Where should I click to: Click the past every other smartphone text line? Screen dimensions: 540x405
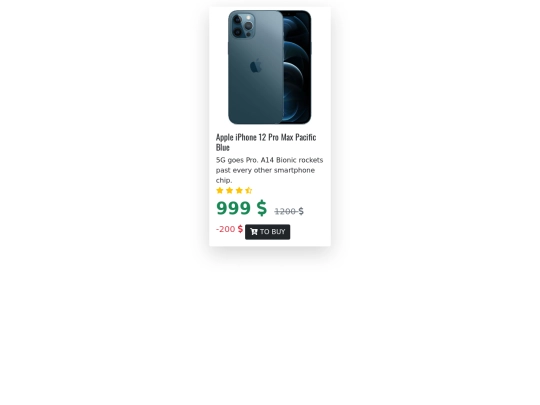click(x=265, y=170)
